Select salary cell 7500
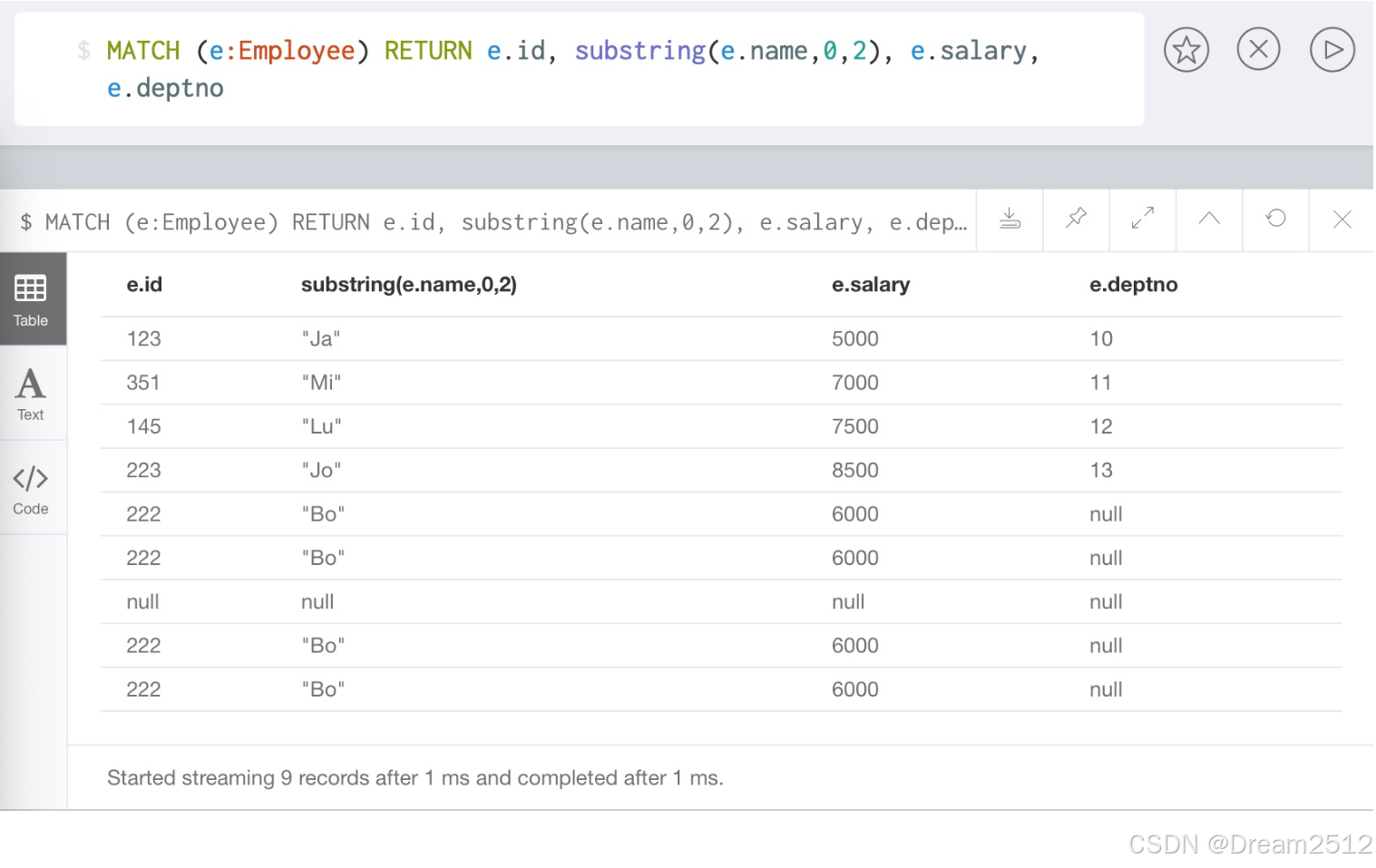 coord(855,426)
